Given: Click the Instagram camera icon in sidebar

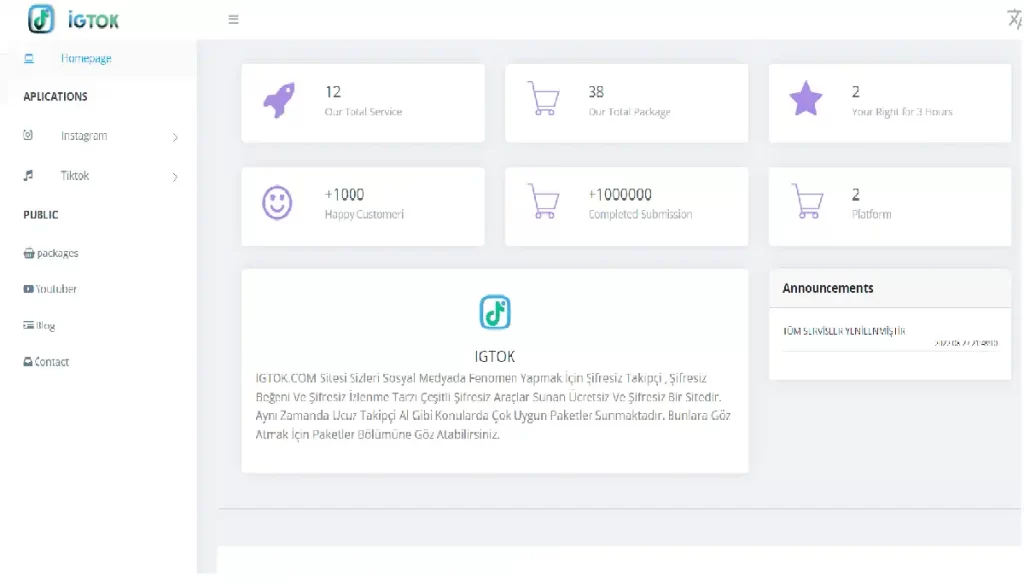Looking at the screenshot, I should pyautogui.click(x=28, y=135).
